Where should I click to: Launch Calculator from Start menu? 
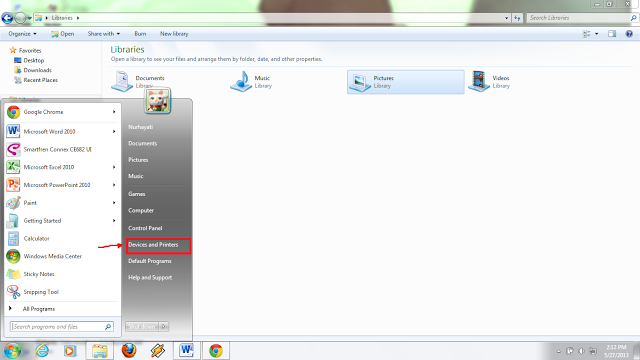[x=61, y=238]
